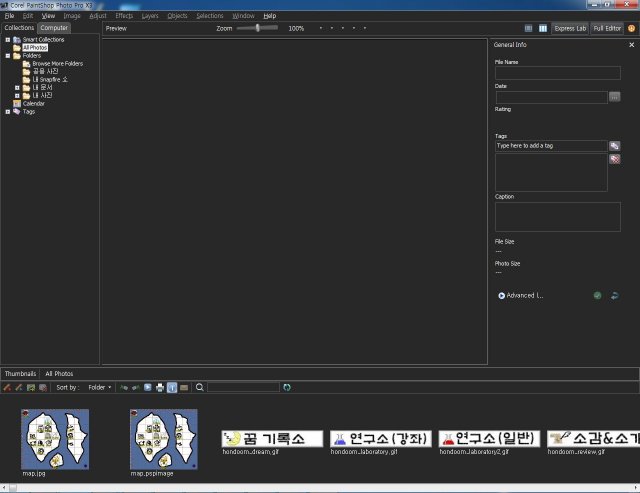Open the 내 Snapfire 쇼 folder
This screenshot has height=493, width=640.
click(50, 80)
